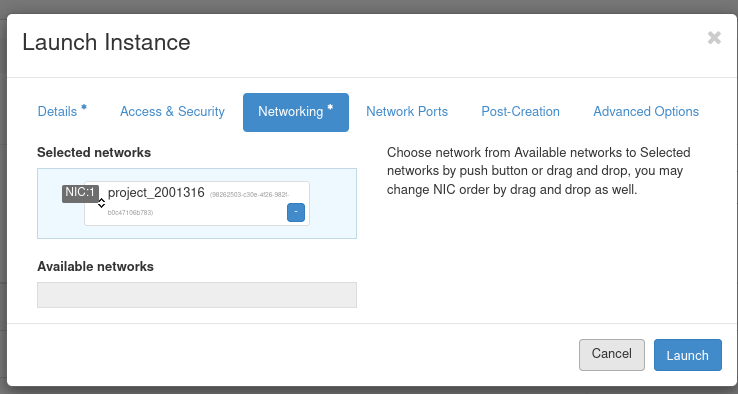Click the NIC:1 reorder arrows
The width and height of the screenshot is (738, 394).
[x=101, y=203]
